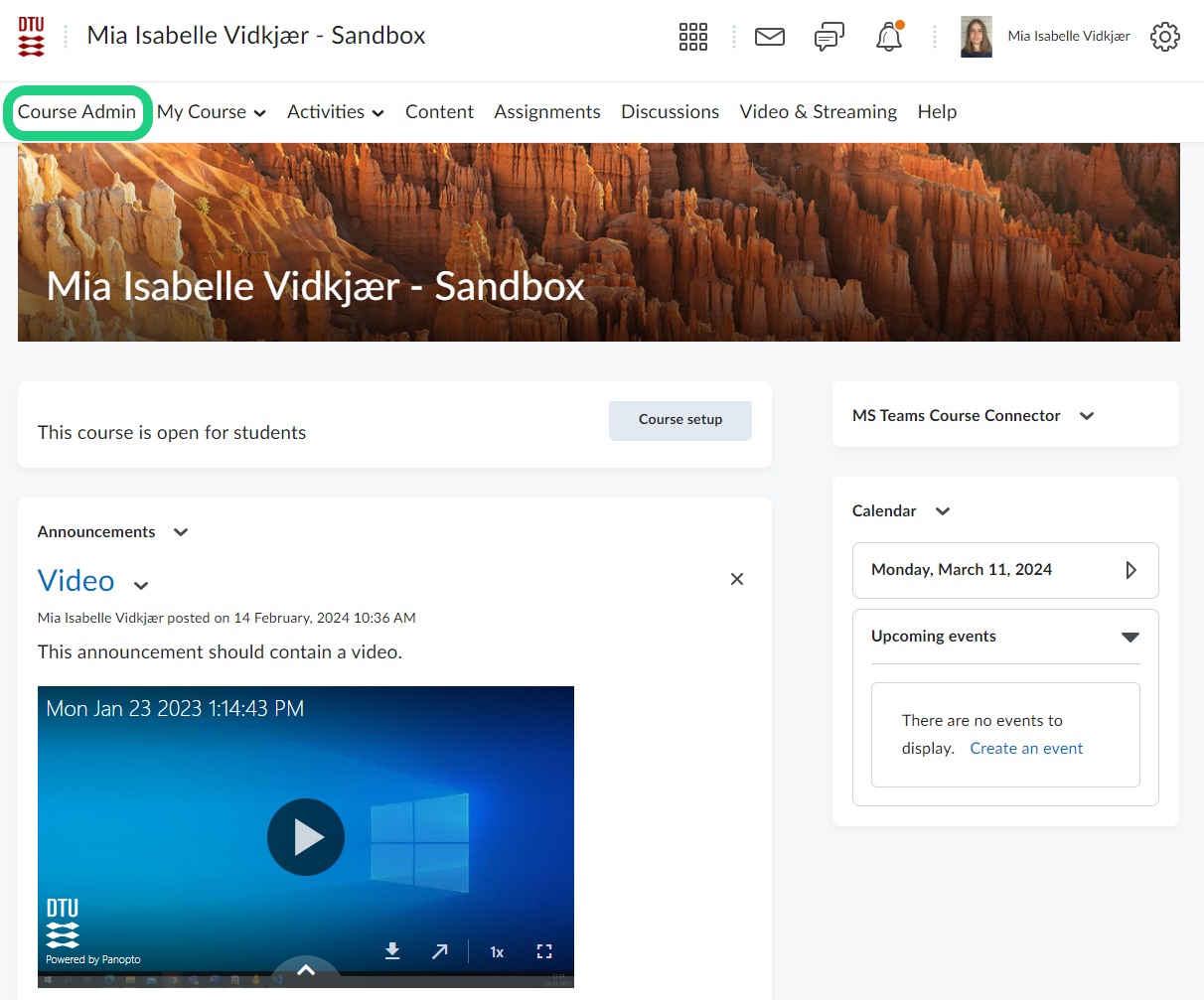Change video playback speed 1x
The width and height of the screenshot is (1204, 1000).
497,952
